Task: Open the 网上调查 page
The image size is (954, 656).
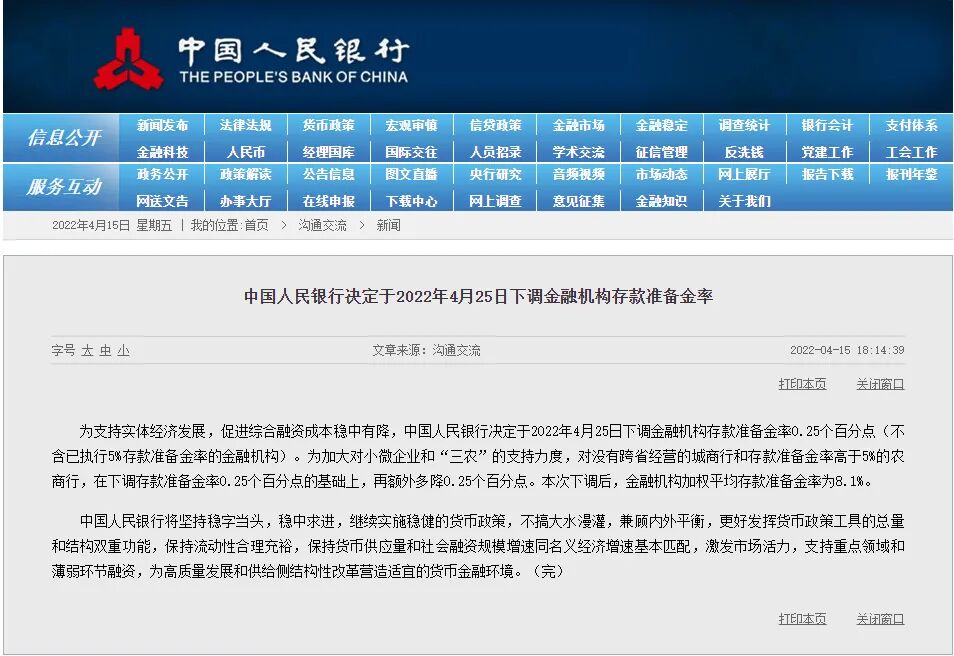Action: (x=496, y=201)
